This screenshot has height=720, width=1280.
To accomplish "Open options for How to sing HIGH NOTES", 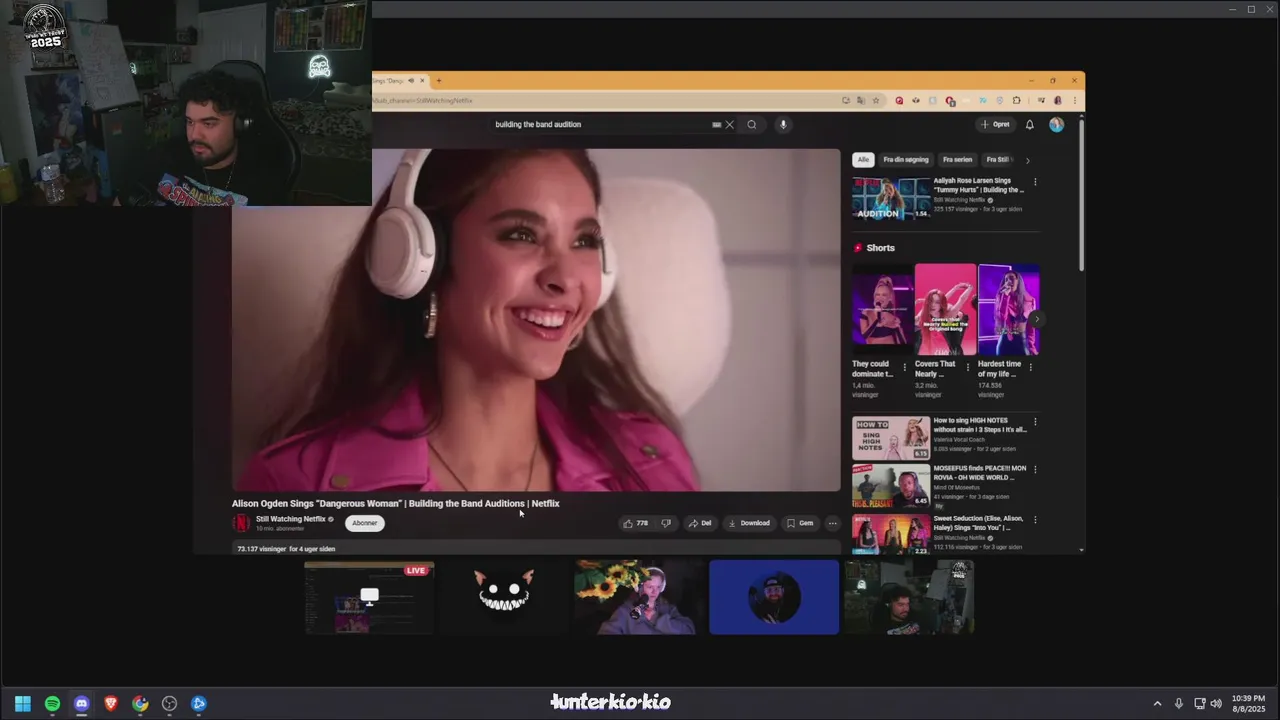I will [x=1035, y=422].
